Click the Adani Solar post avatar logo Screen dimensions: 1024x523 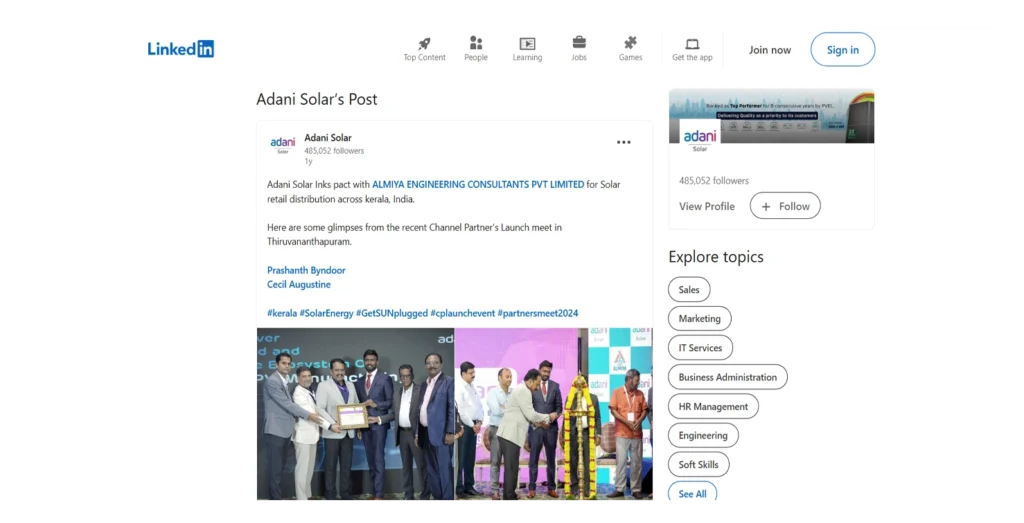(x=283, y=144)
